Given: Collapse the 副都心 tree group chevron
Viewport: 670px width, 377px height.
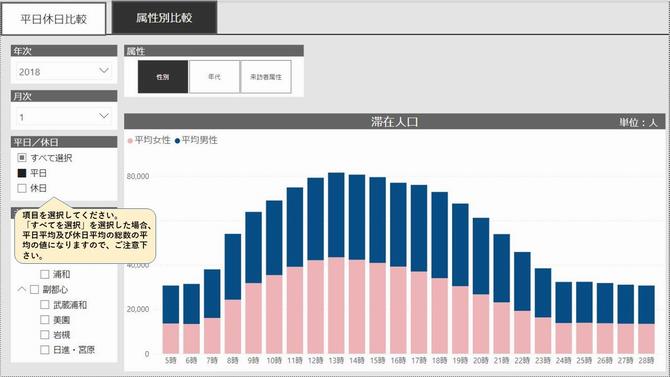Looking at the screenshot, I should pos(22,289).
